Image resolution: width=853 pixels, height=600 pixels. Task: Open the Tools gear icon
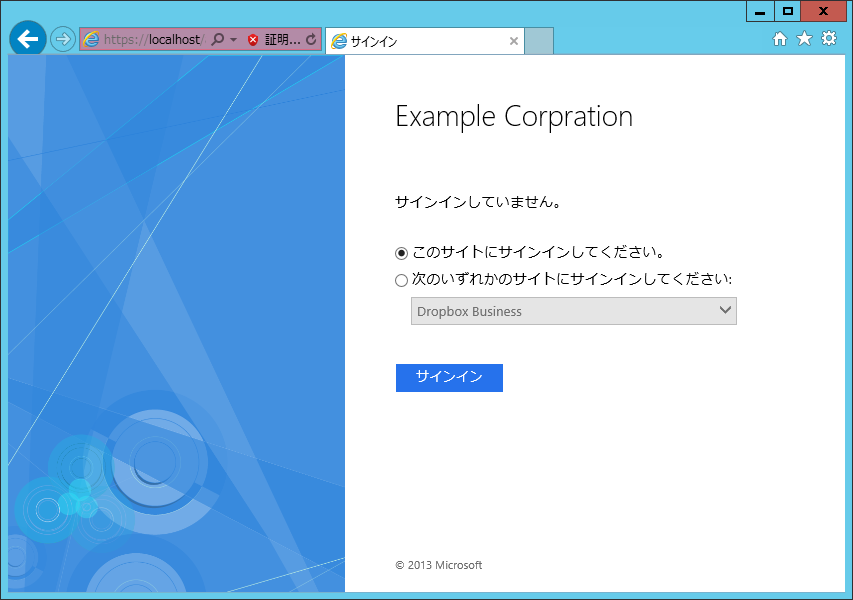tap(829, 39)
